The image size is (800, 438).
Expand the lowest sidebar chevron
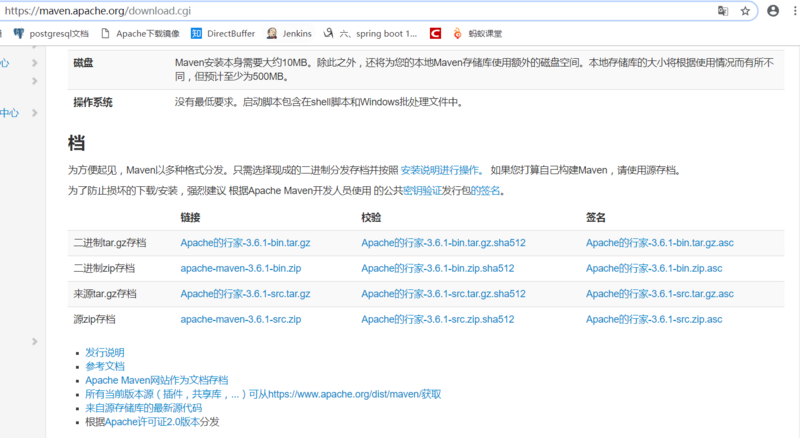pos(35,341)
